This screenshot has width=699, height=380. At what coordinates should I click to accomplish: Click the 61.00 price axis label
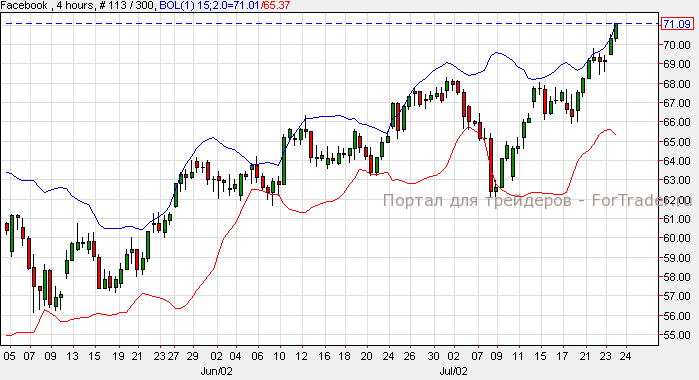676,219
